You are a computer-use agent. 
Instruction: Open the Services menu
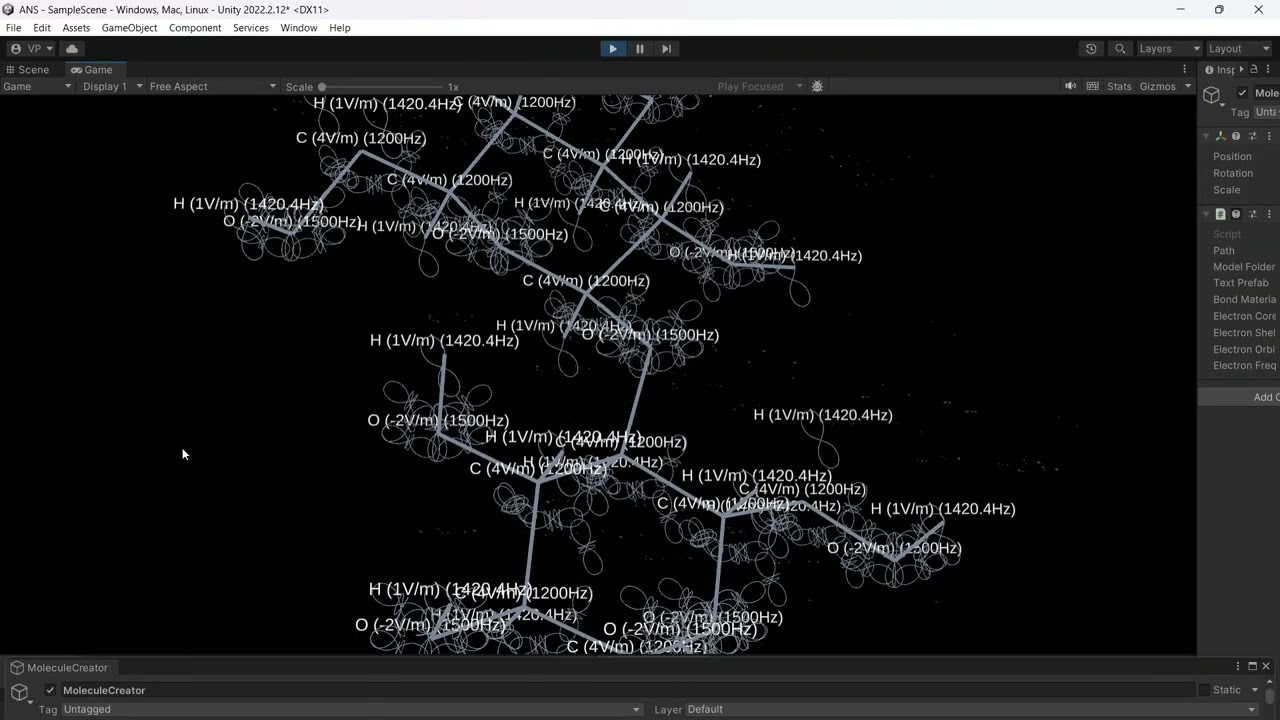coord(251,28)
